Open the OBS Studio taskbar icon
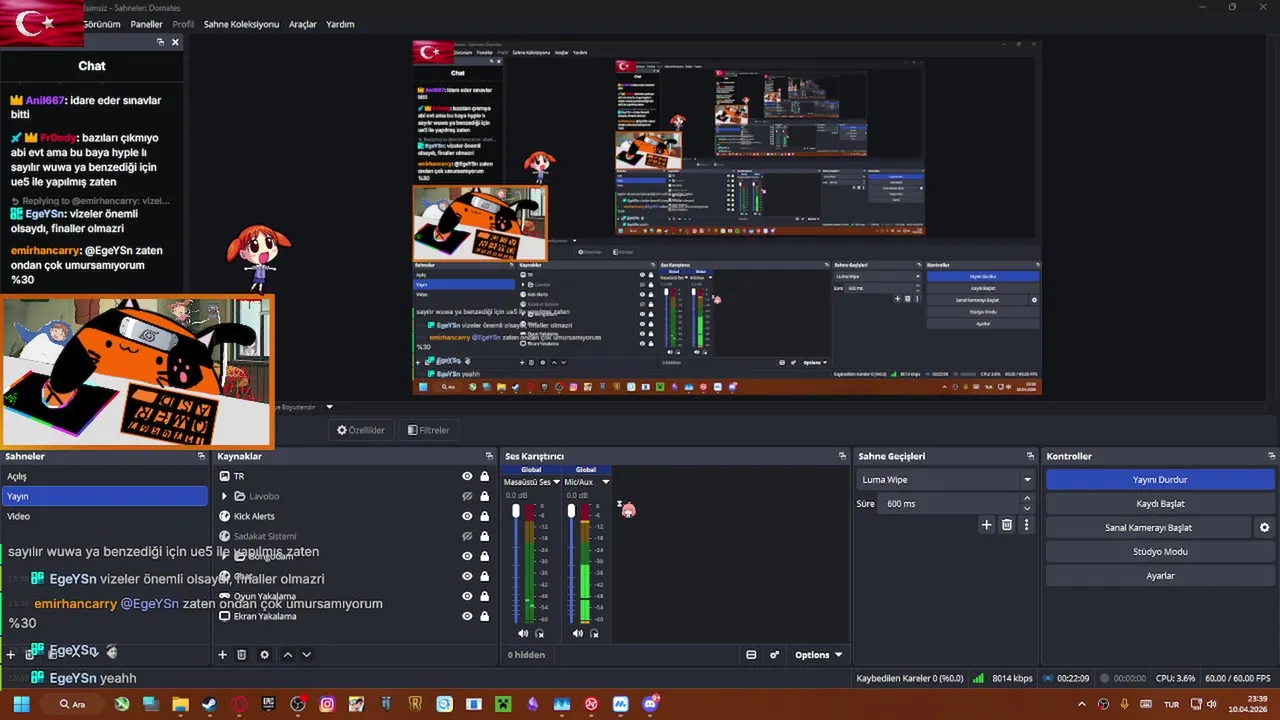1280x720 pixels. pyautogui.click(x=298, y=704)
